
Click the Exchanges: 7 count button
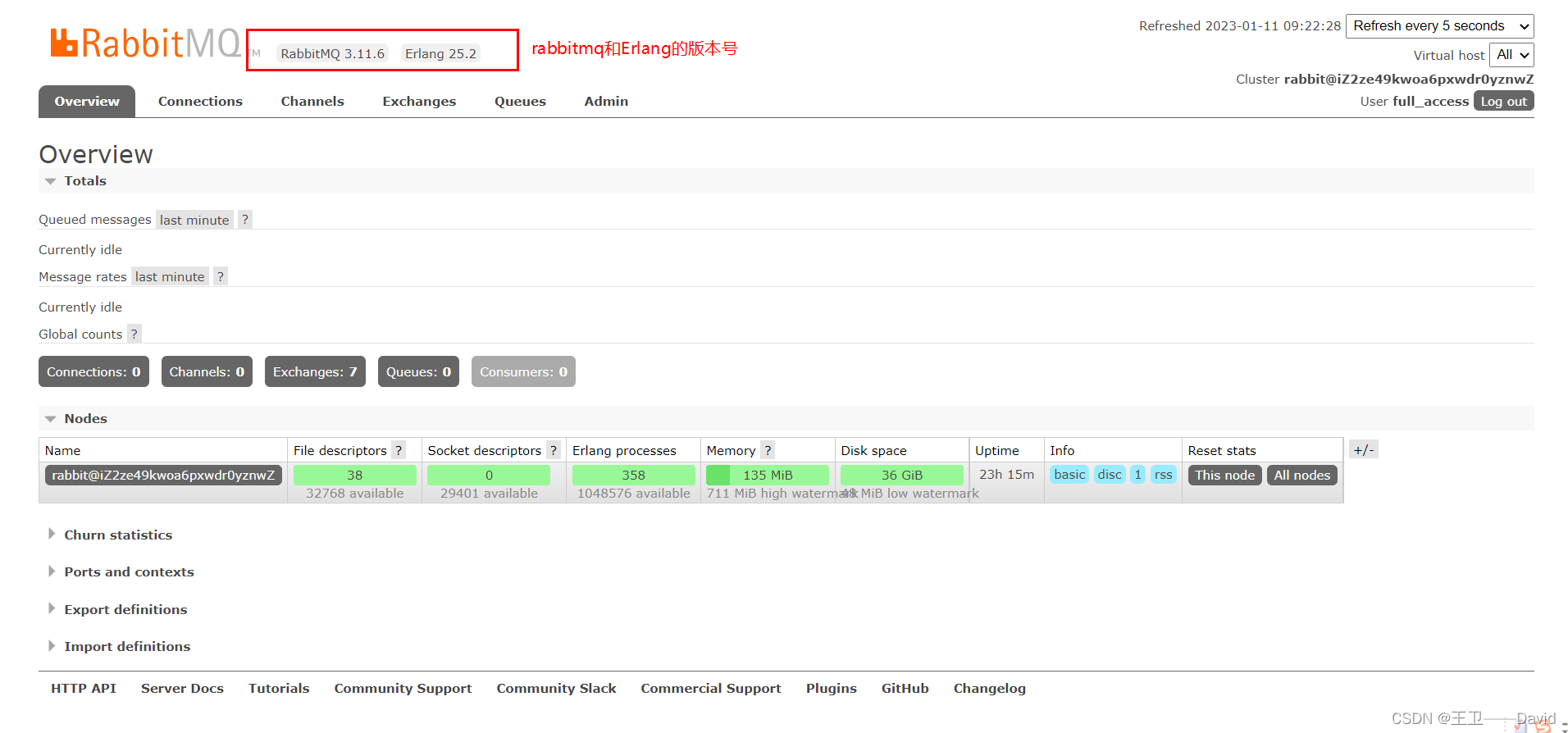pyautogui.click(x=315, y=371)
